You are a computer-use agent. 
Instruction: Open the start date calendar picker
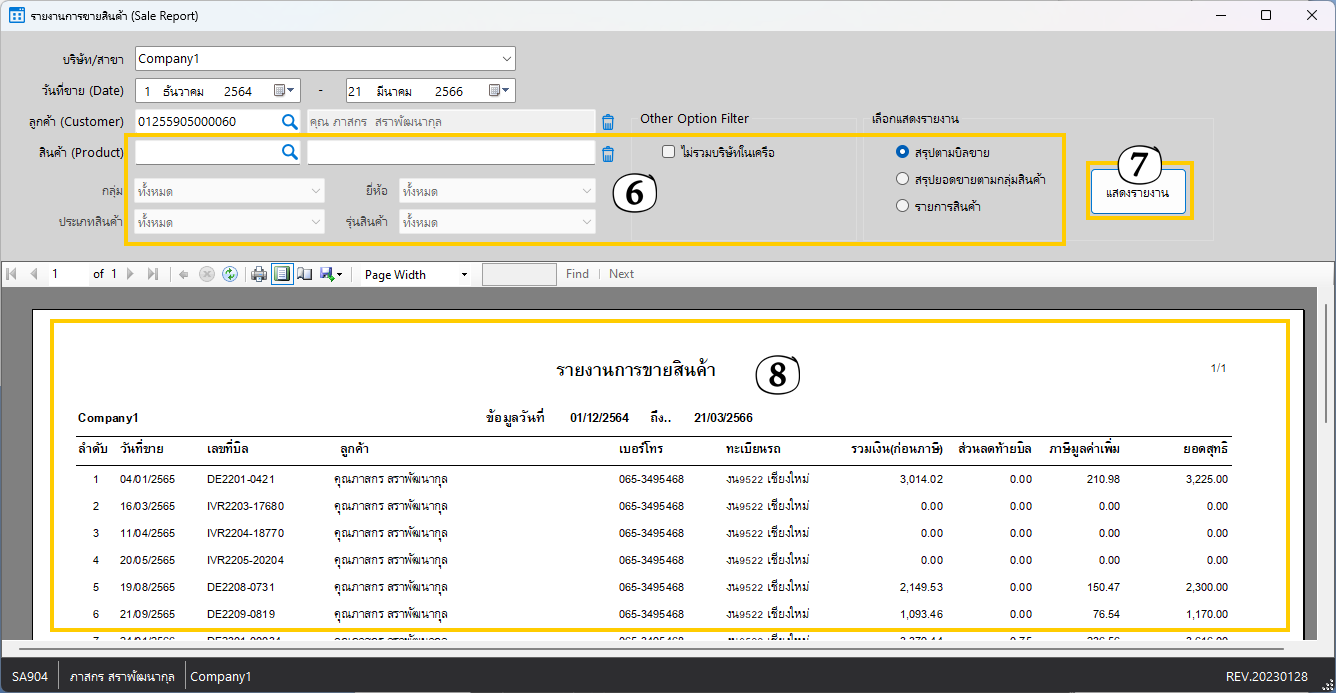(x=285, y=91)
